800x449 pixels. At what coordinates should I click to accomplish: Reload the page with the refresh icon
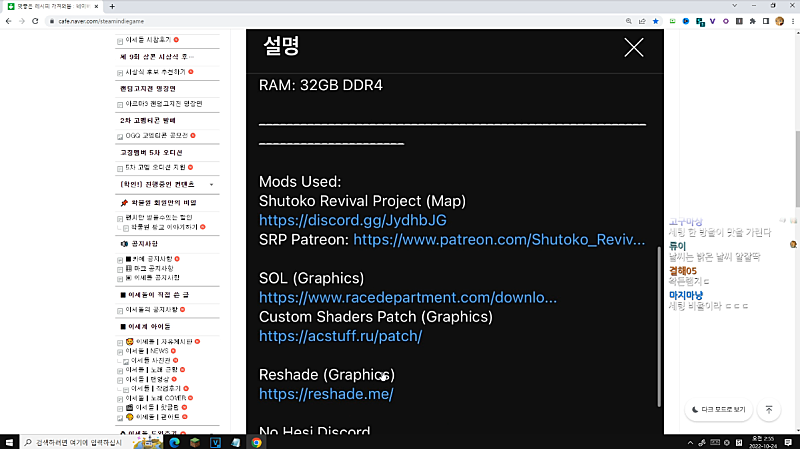(x=35, y=21)
